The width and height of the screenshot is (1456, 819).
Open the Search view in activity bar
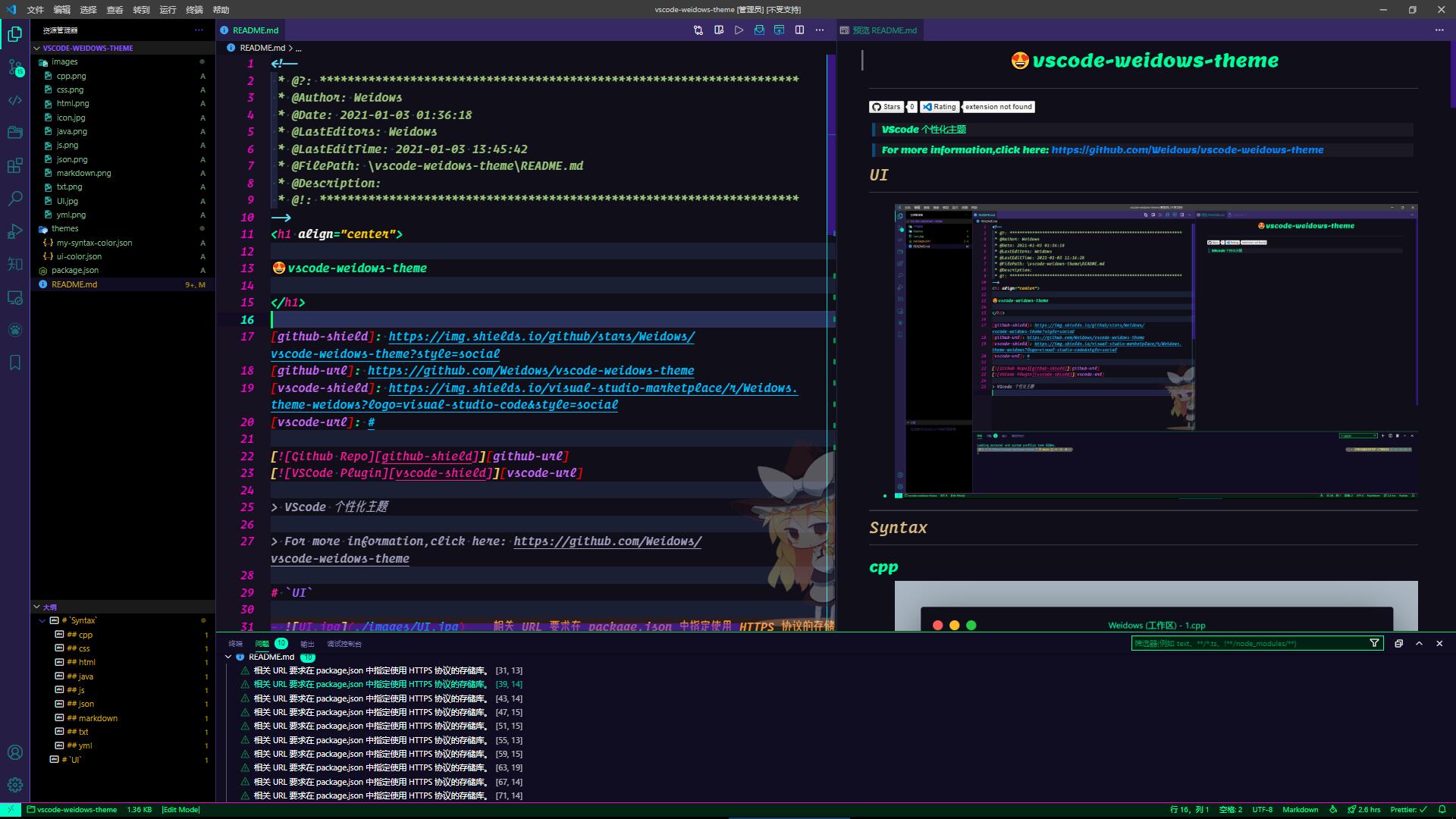(x=14, y=199)
